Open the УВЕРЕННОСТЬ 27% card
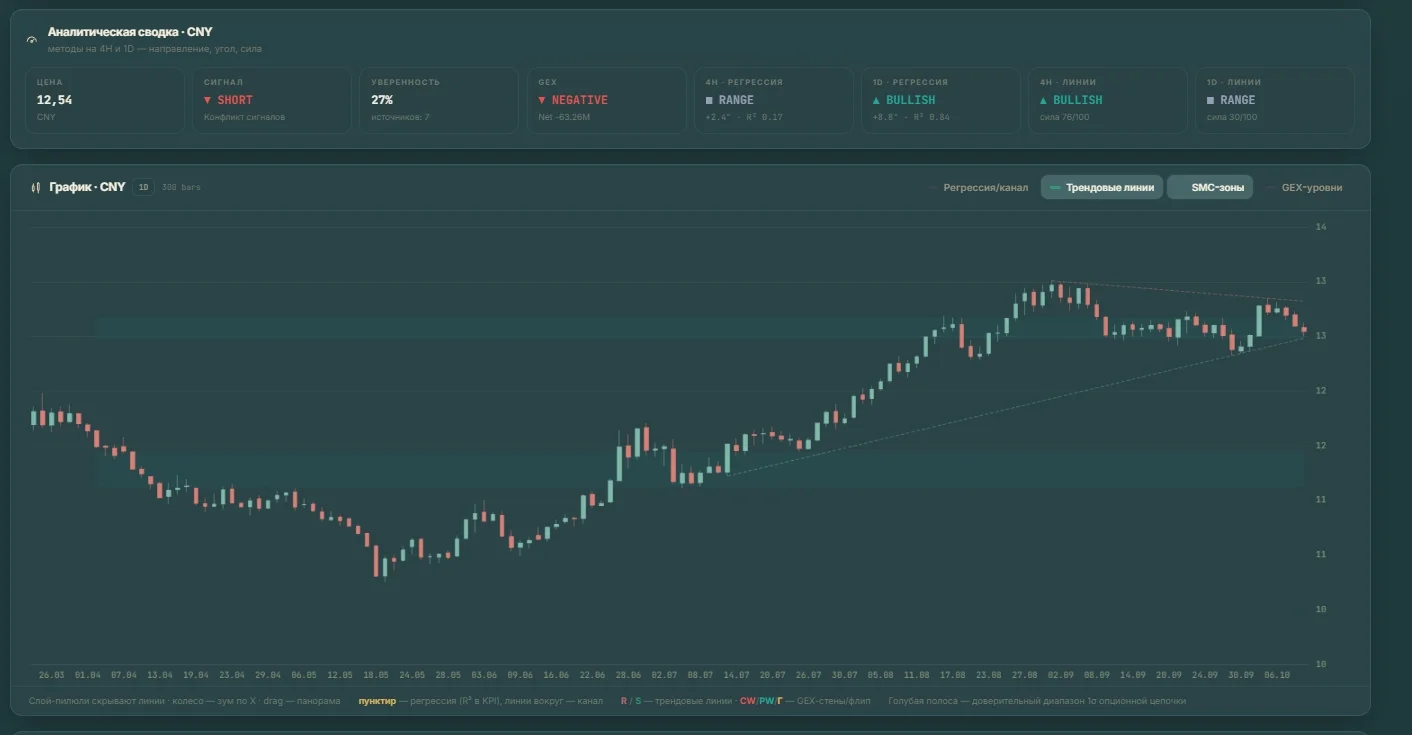 tap(439, 100)
